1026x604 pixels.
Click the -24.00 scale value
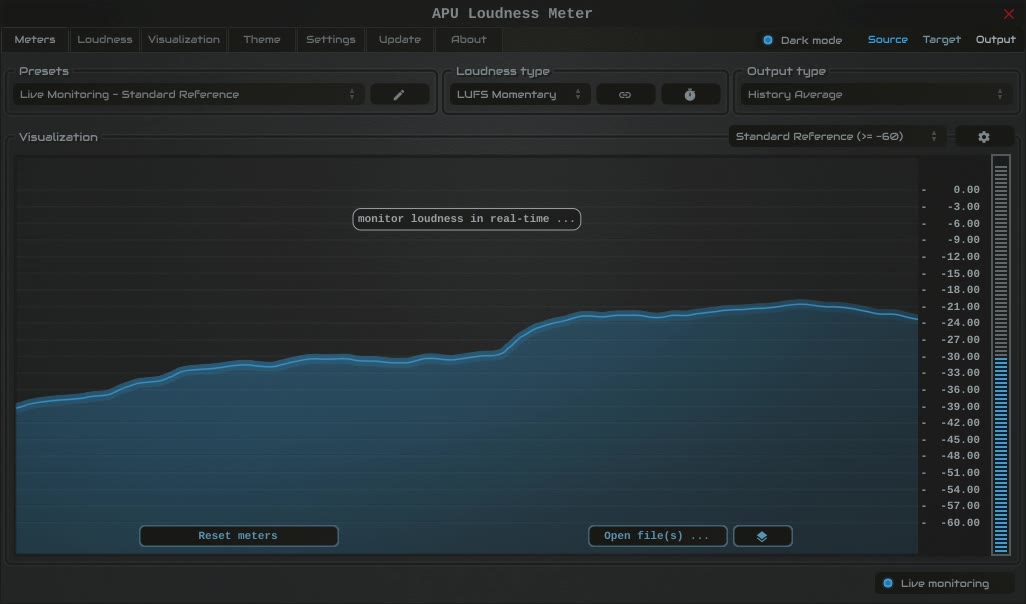[x=961, y=323]
